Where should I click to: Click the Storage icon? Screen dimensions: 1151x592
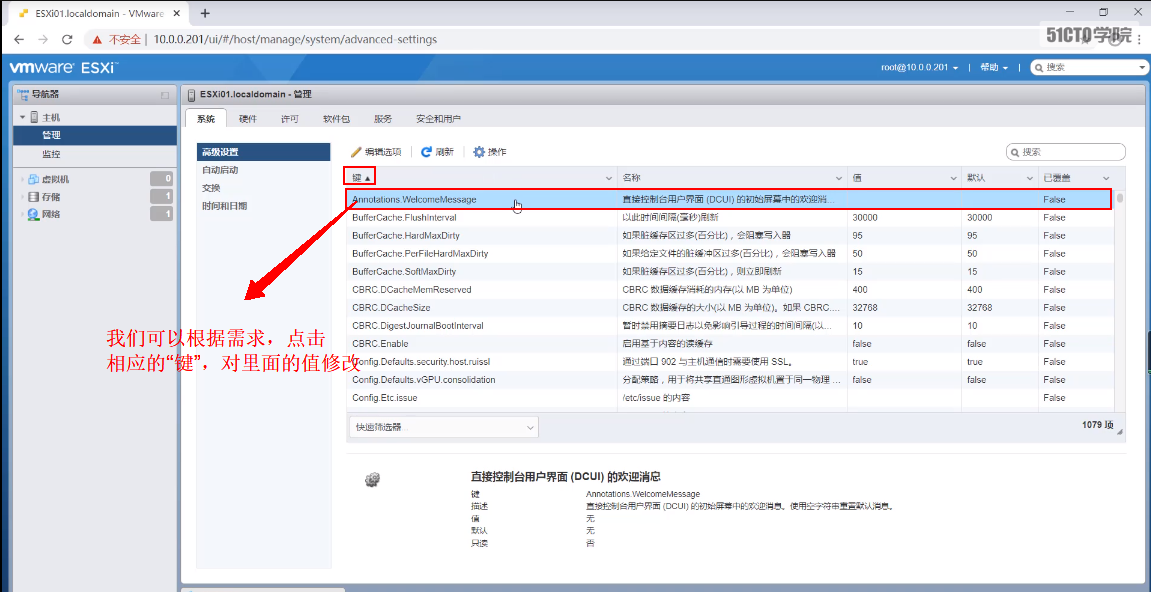[x=34, y=197]
